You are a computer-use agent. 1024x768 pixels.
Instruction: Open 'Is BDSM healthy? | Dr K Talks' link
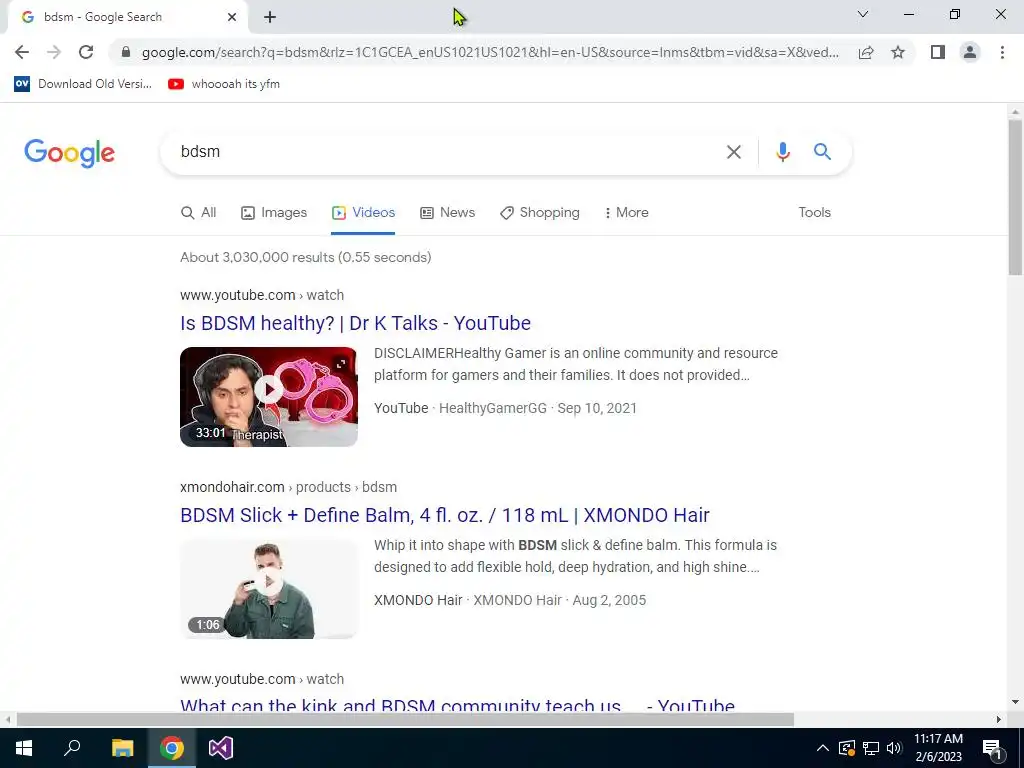tap(355, 323)
